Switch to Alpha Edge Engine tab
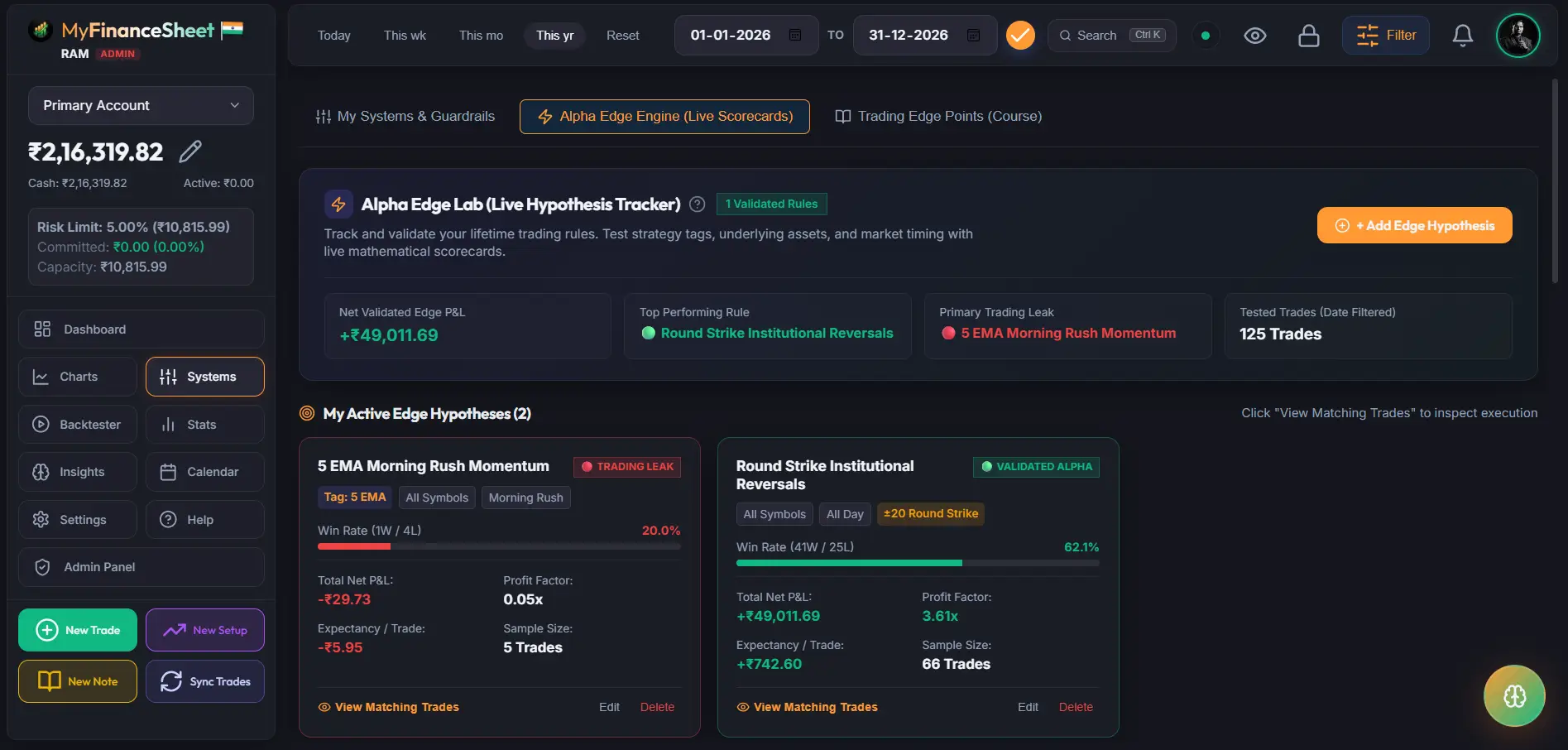1568x750 pixels. coord(664,117)
